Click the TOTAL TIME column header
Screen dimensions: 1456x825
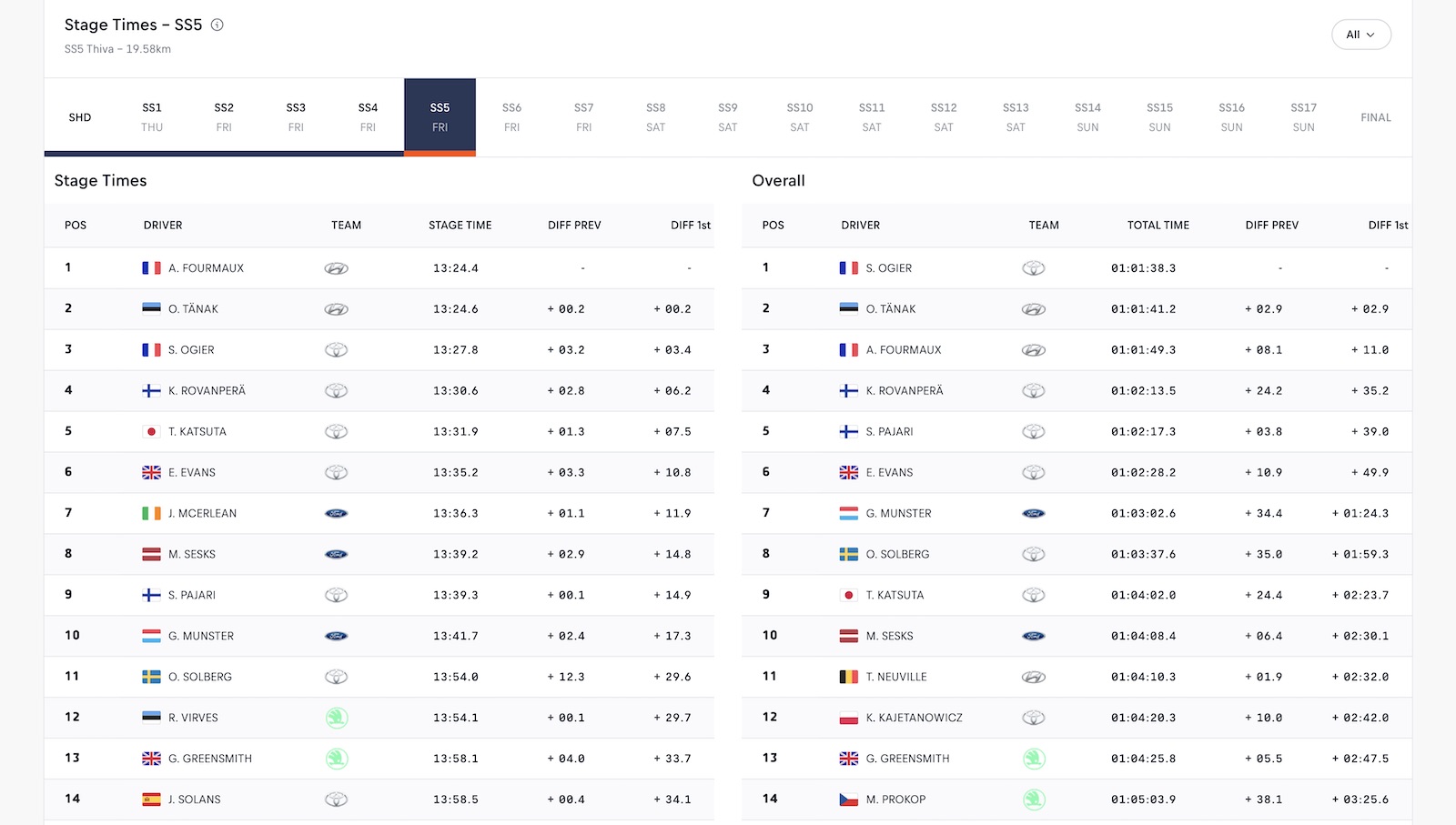tap(1158, 226)
